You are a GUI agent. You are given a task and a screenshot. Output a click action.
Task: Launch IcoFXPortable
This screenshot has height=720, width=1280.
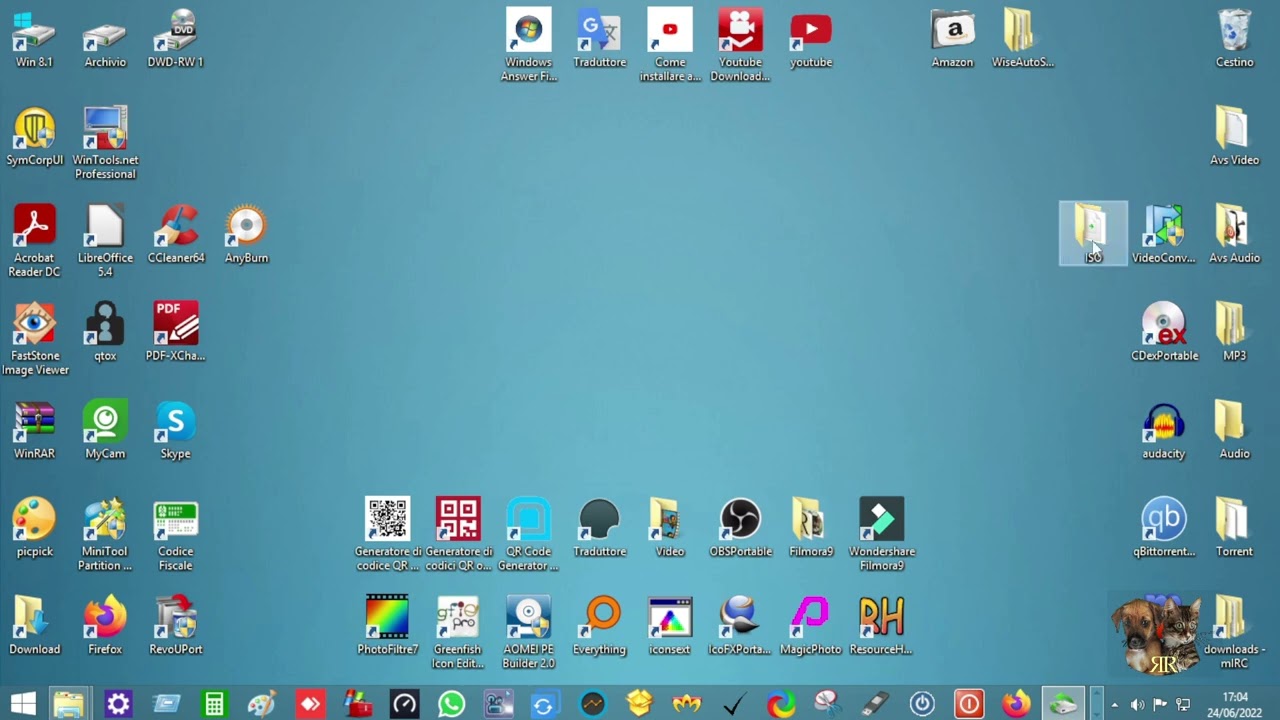click(x=740, y=627)
